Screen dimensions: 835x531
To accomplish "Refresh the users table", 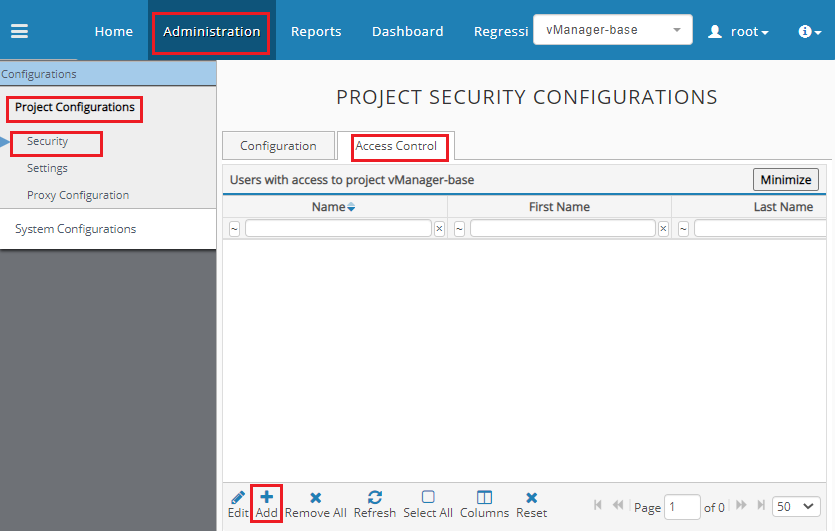I will click(375, 498).
